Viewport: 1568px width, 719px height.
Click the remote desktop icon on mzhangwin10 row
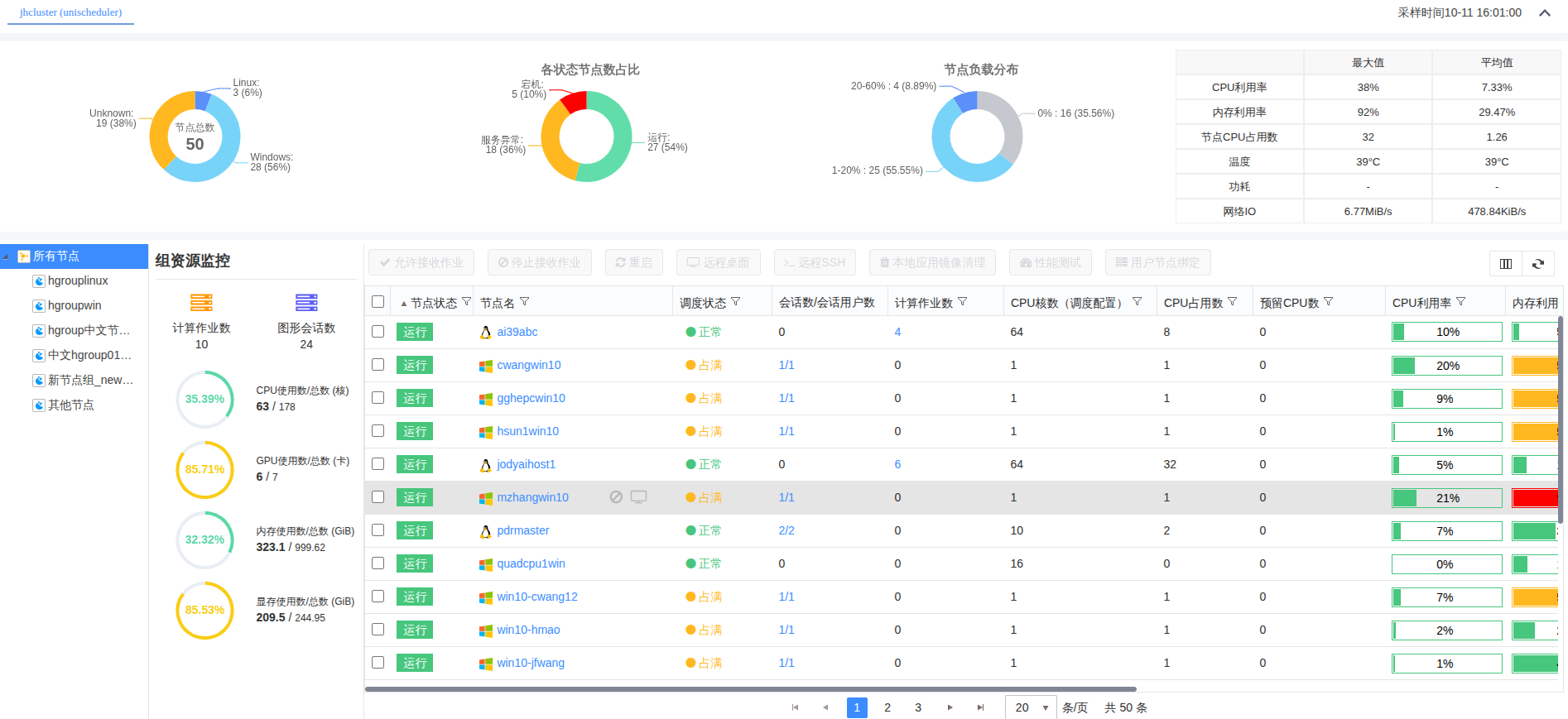pos(638,497)
